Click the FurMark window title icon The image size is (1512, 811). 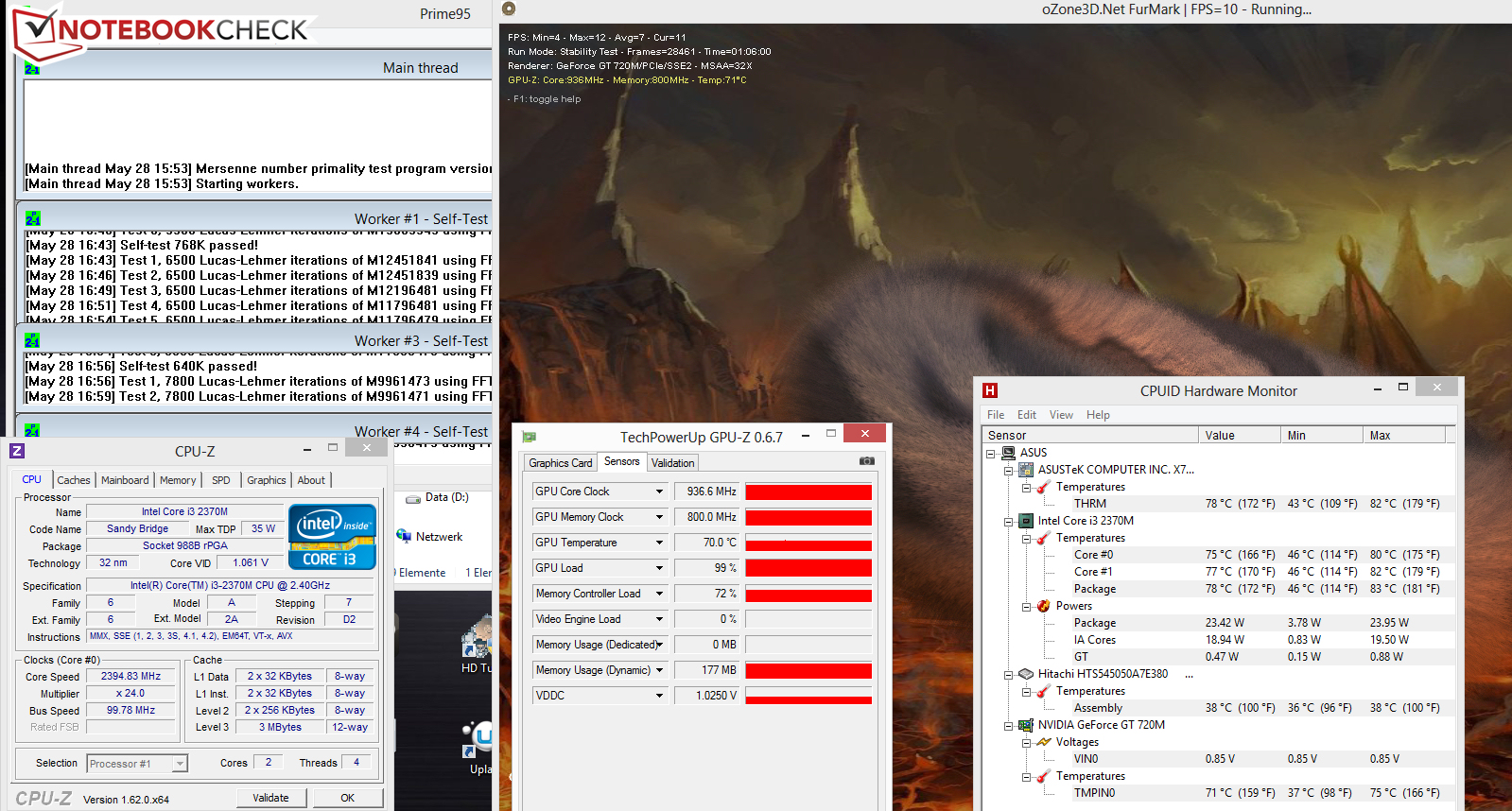pyautogui.click(x=509, y=9)
